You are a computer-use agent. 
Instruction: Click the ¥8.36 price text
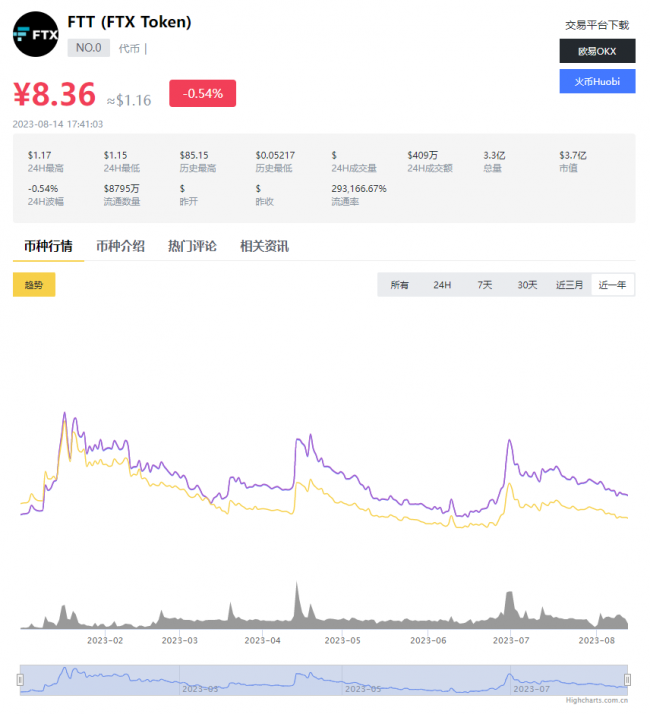(54, 94)
